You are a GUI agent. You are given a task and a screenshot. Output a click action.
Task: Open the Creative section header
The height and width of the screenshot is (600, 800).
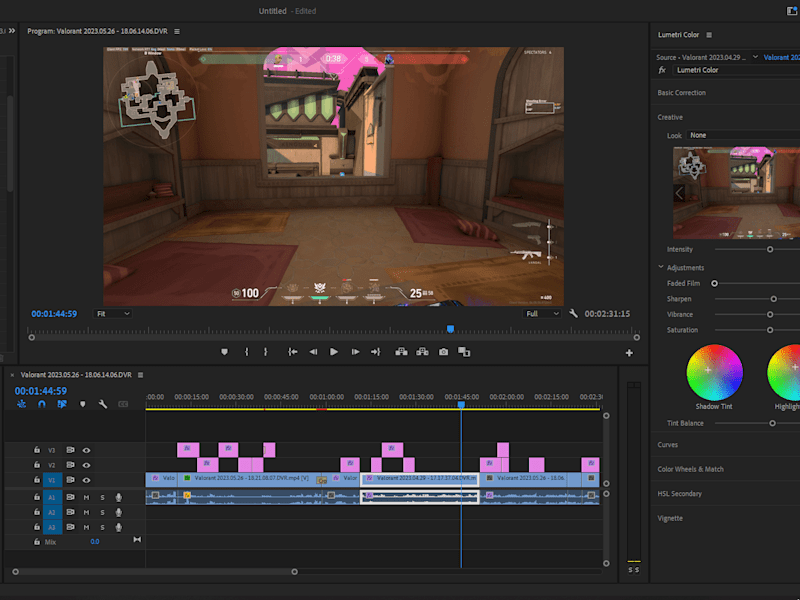tap(670, 117)
